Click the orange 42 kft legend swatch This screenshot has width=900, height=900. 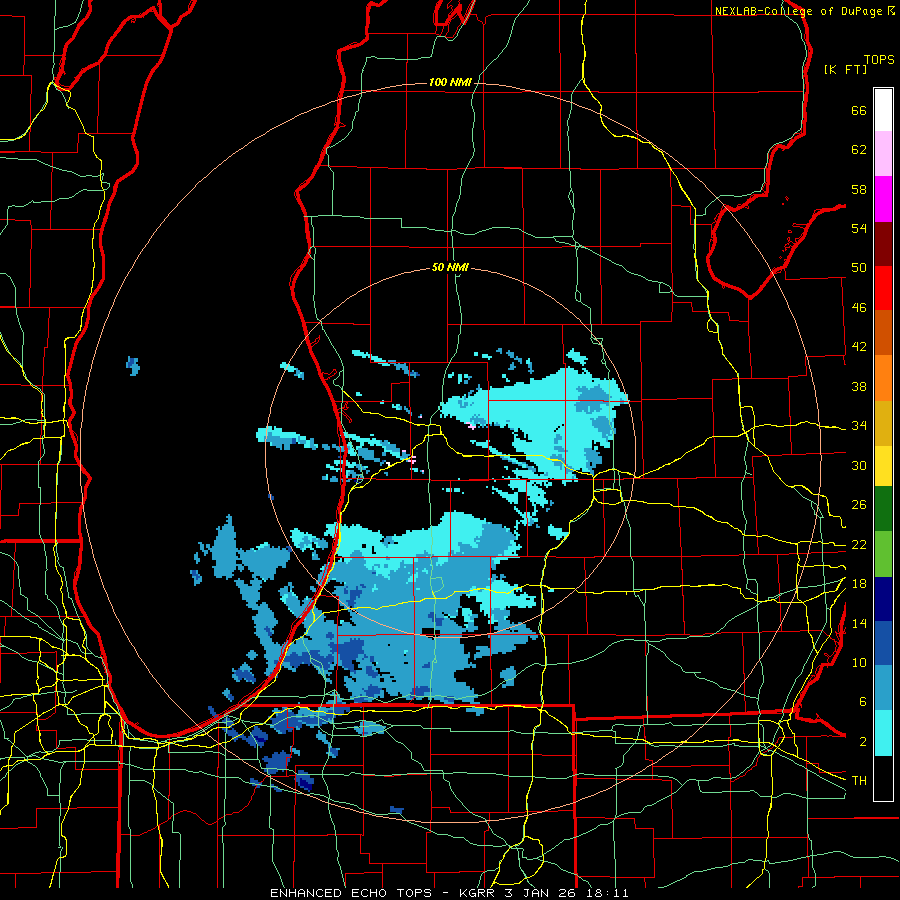[883, 378]
